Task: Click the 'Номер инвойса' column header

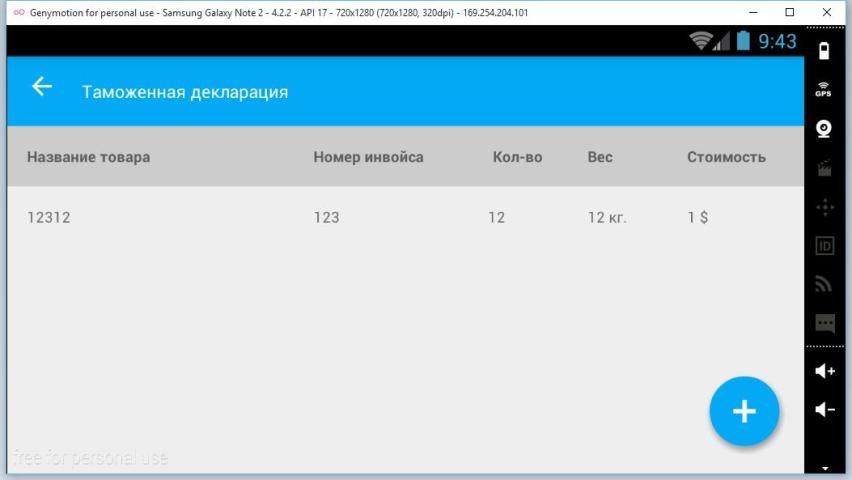Action: pos(368,157)
